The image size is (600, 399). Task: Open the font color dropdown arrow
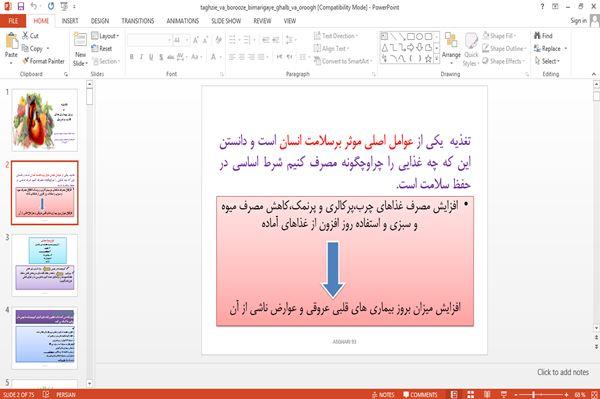click(220, 57)
